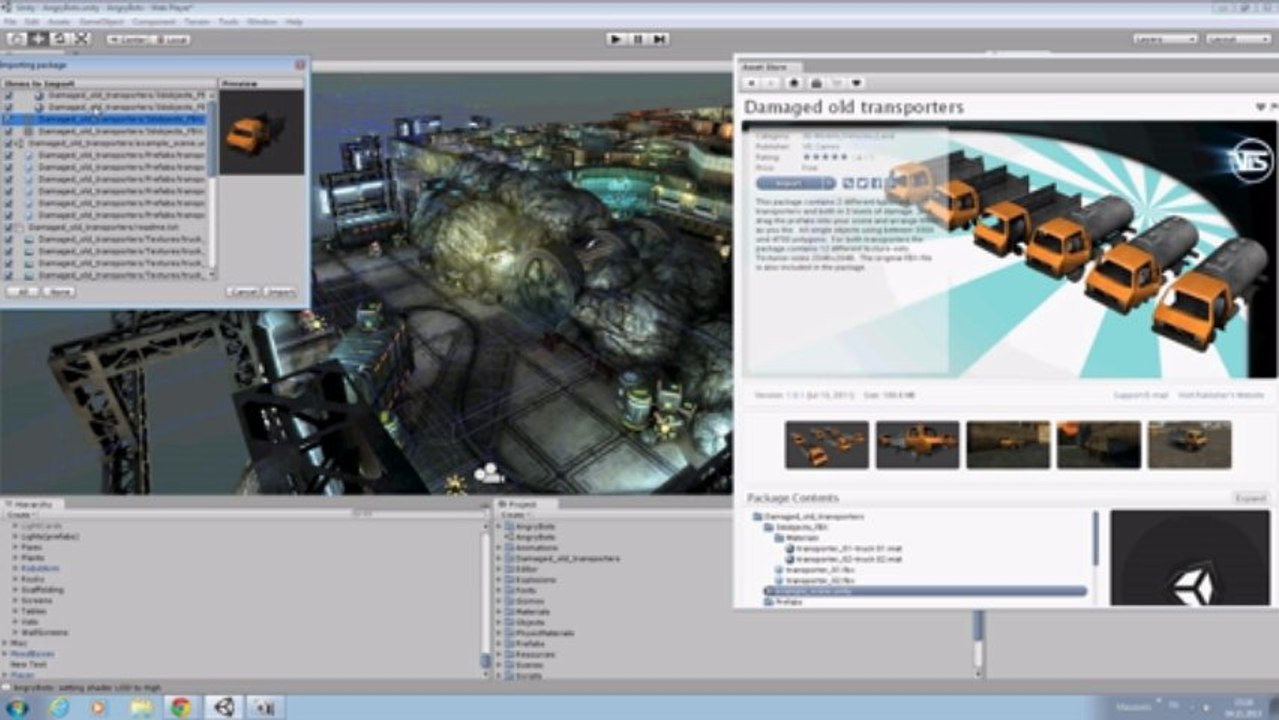Select the Rotate tool in Unity toolbar

pos(59,39)
